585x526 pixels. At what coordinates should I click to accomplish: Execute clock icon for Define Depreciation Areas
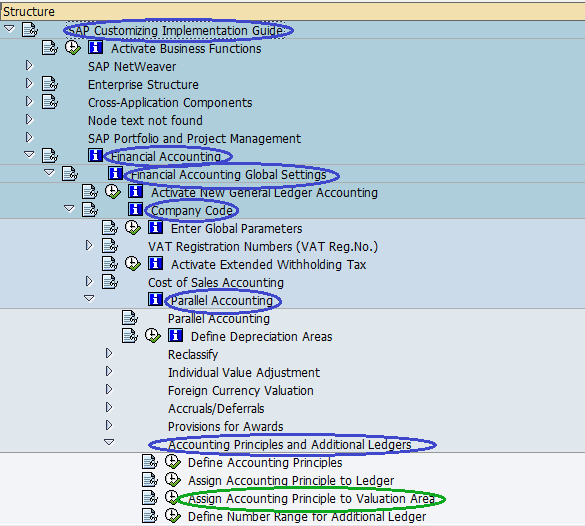[x=153, y=336]
